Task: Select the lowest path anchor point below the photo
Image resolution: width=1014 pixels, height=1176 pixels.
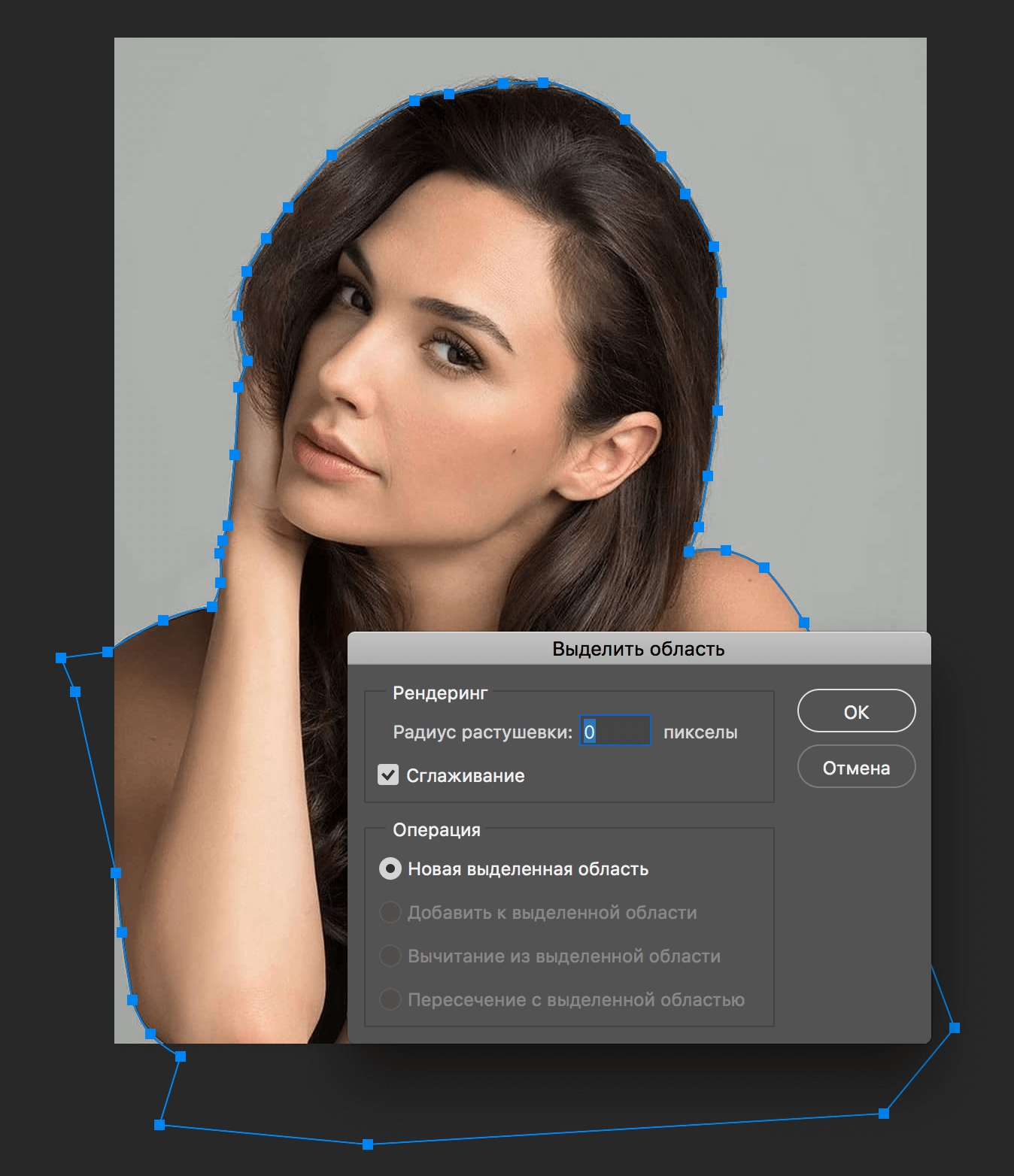Action: pyautogui.click(x=368, y=1144)
